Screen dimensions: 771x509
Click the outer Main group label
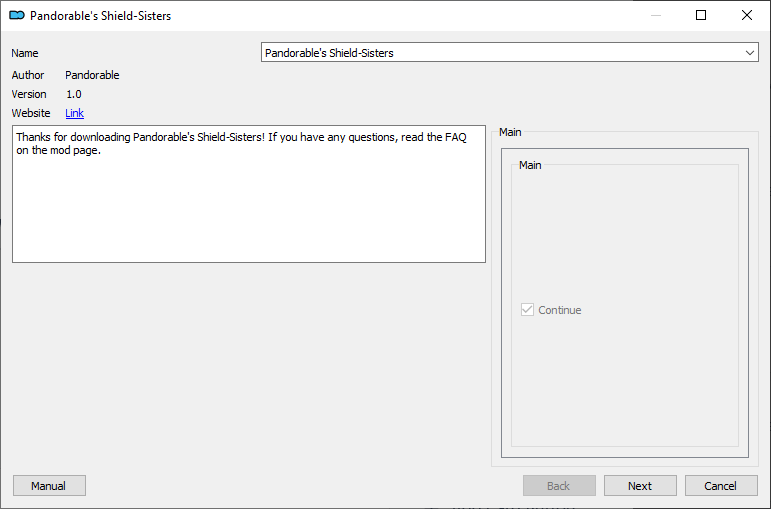(510, 132)
